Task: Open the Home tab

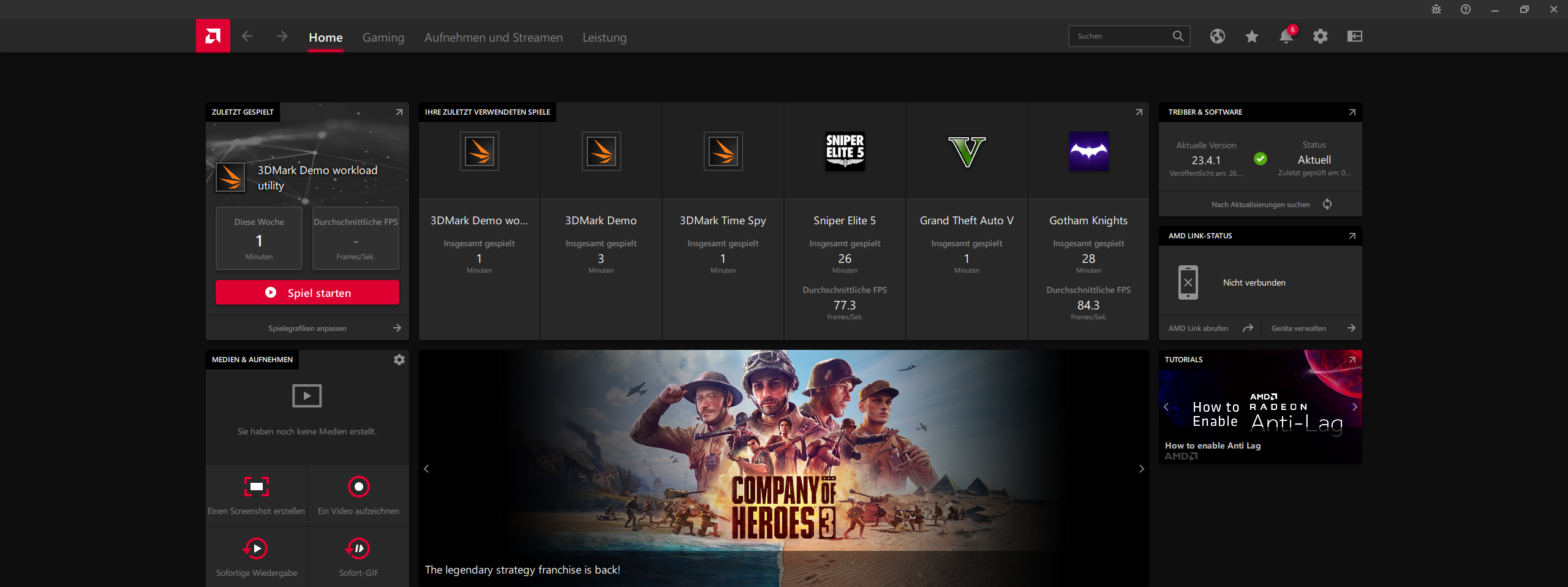Action: pos(326,37)
